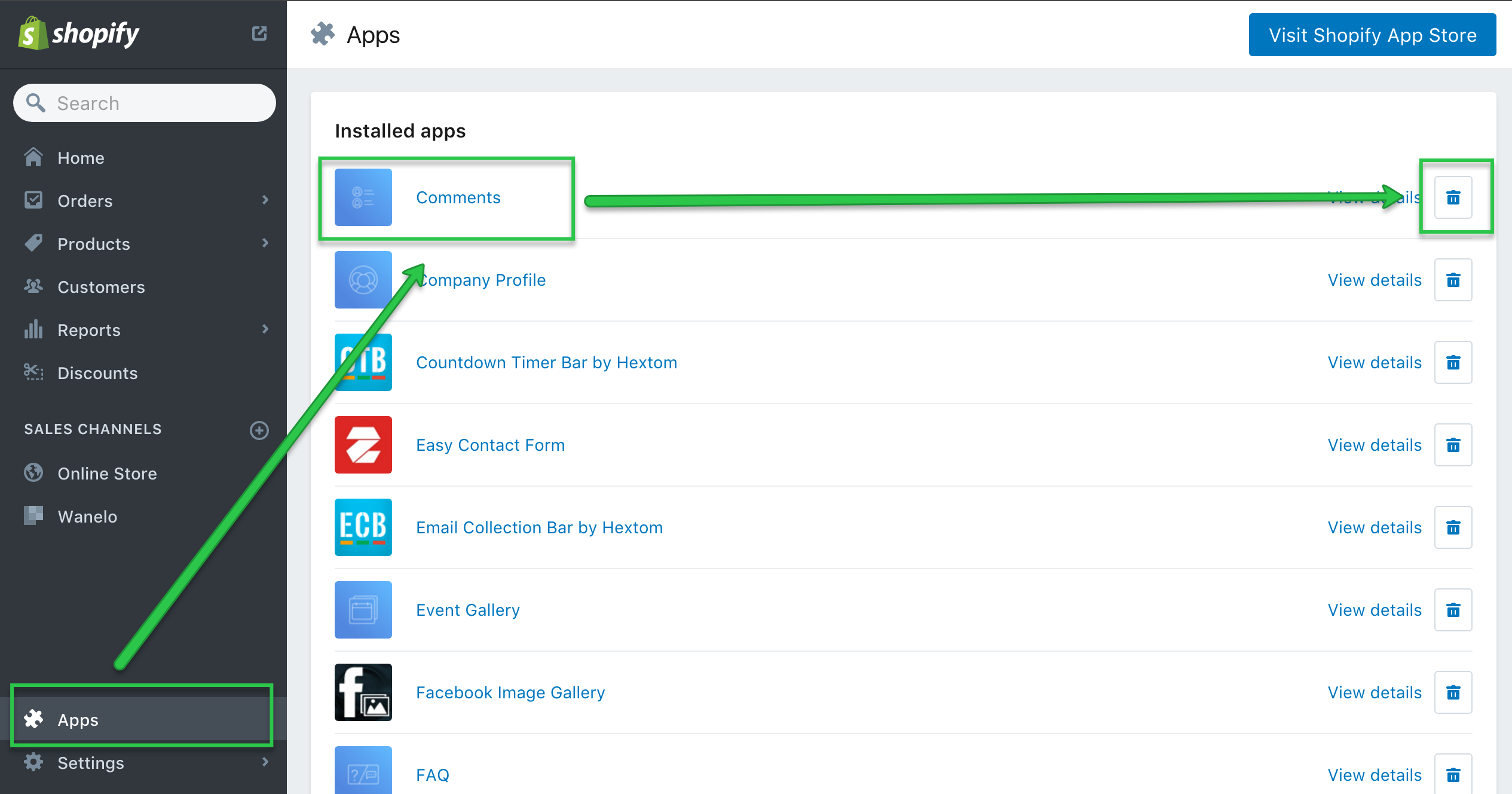Viewport: 1512px width, 794px height.
Task: View details for Event Gallery
Action: 1375,610
